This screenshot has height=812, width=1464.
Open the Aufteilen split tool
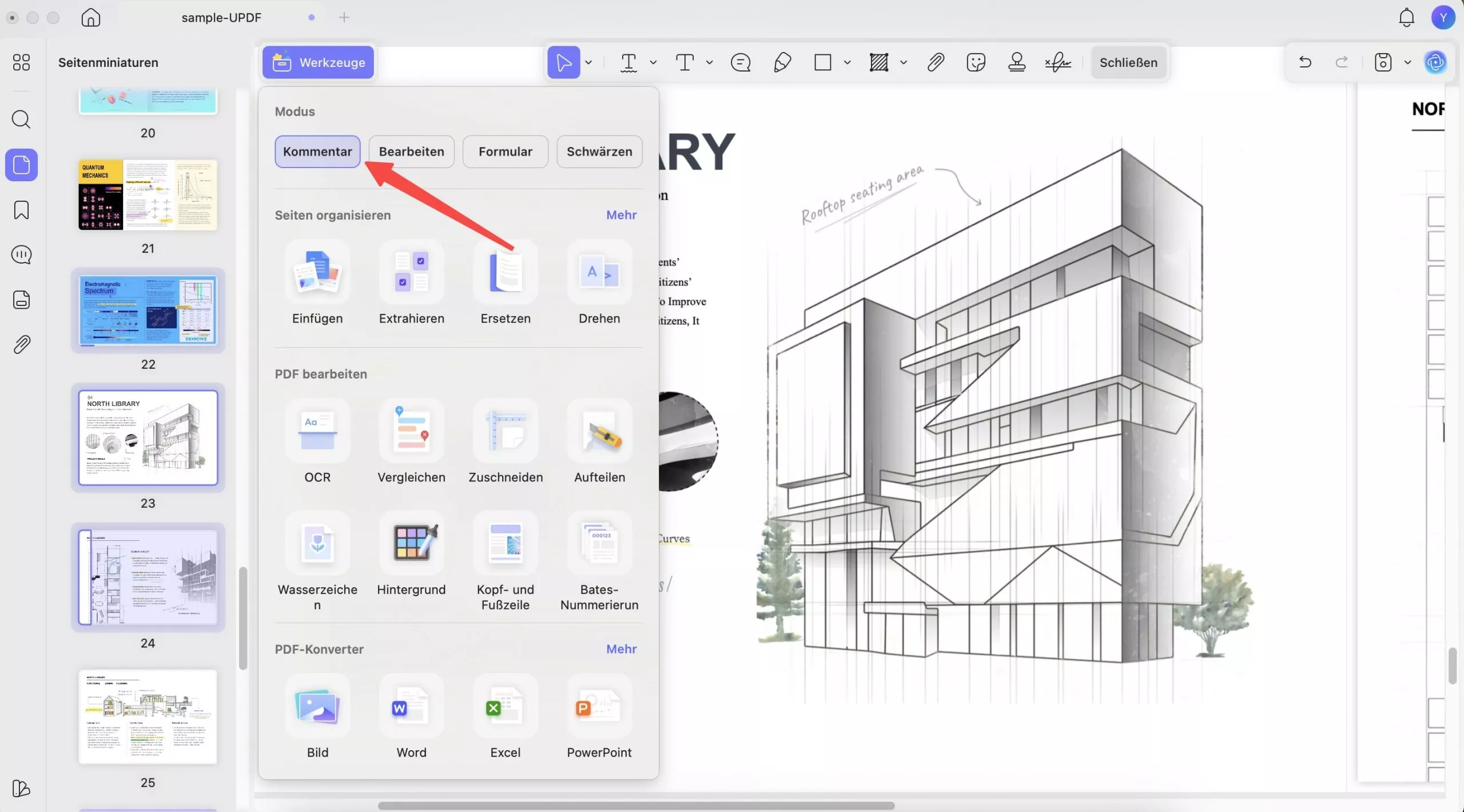point(599,431)
